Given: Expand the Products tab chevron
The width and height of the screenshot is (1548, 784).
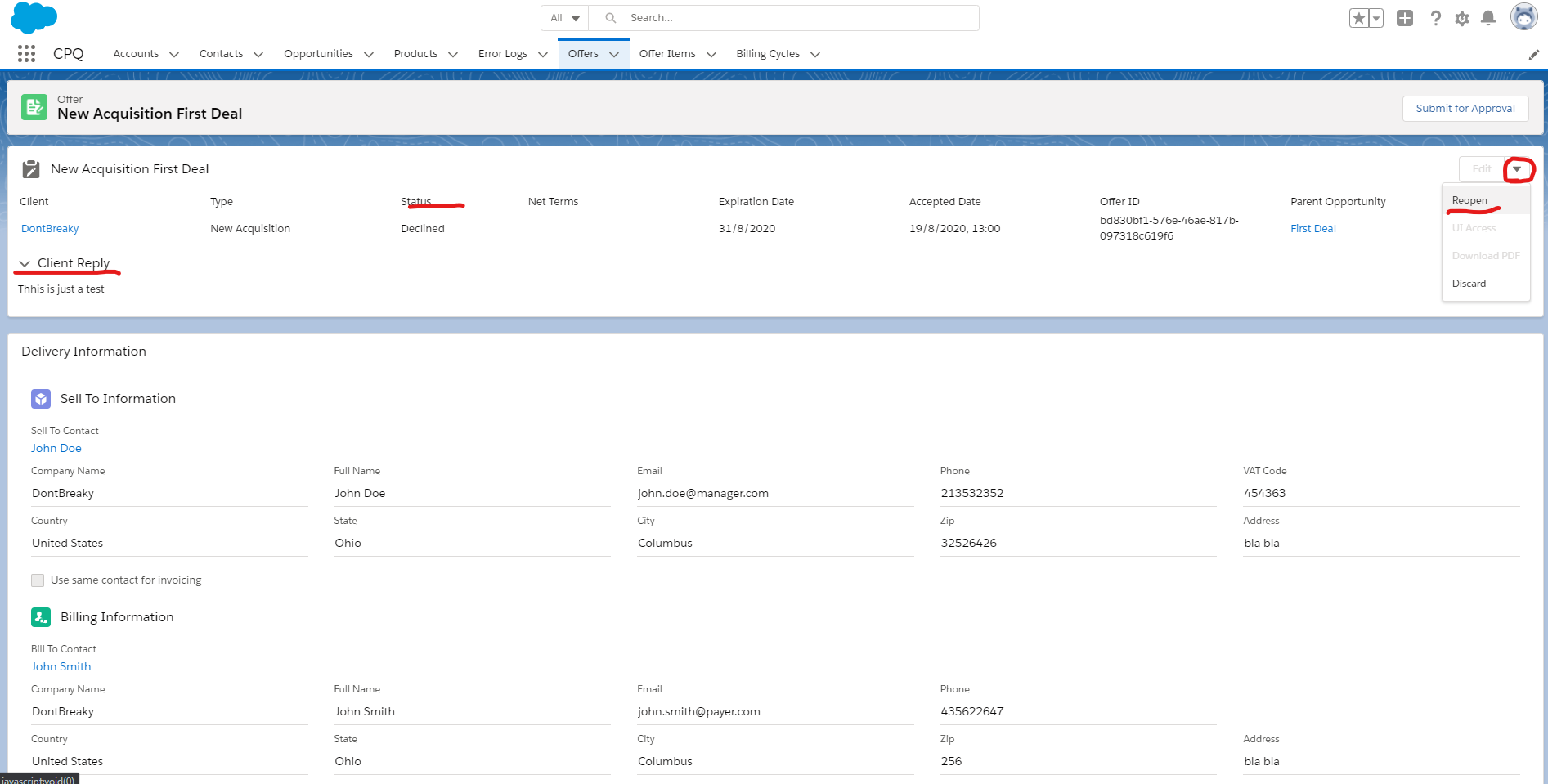Looking at the screenshot, I should pyautogui.click(x=453, y=55).
